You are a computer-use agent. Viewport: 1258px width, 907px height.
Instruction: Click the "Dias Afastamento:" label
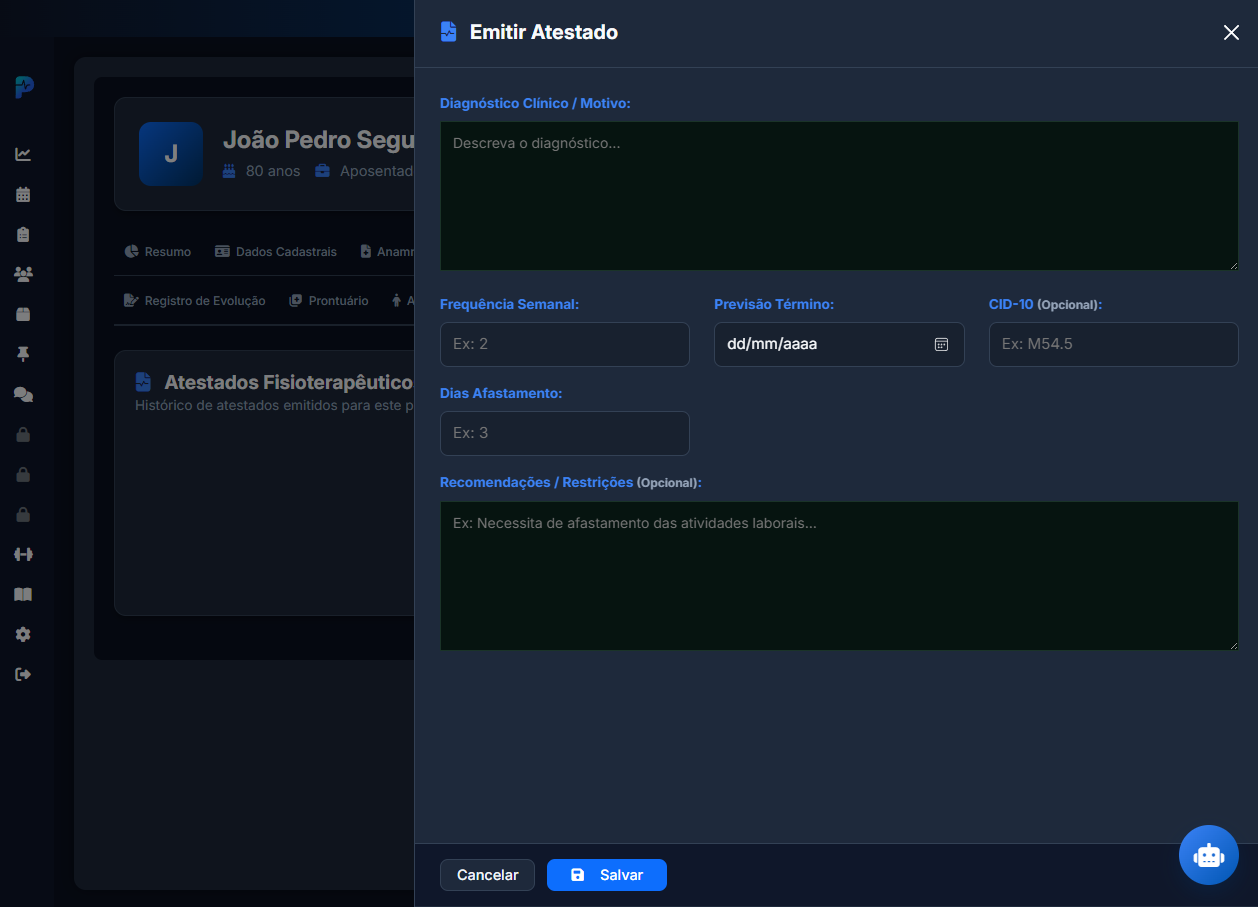(x=501, y=393)
